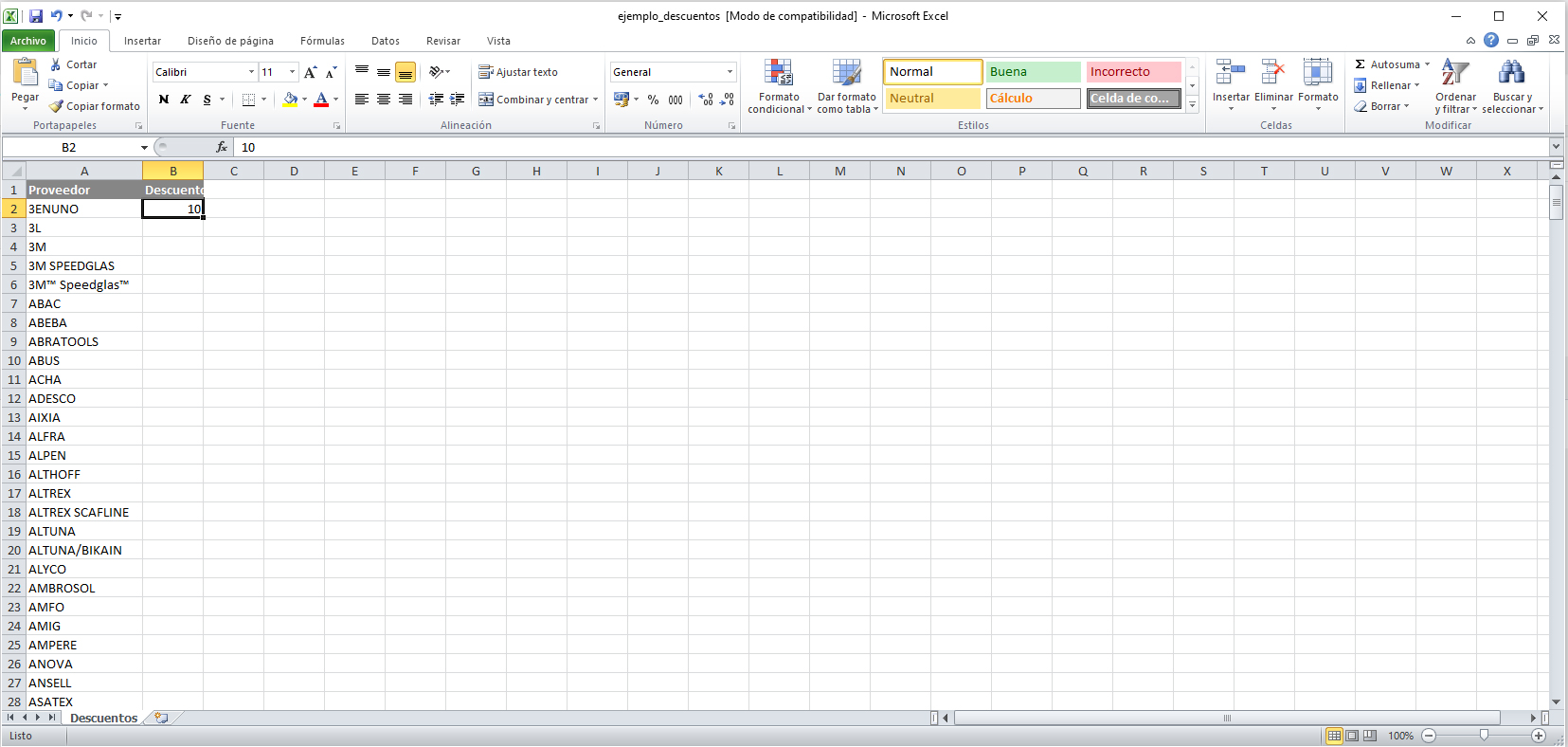Expand the formula bar

click(x=1556, y=147)
